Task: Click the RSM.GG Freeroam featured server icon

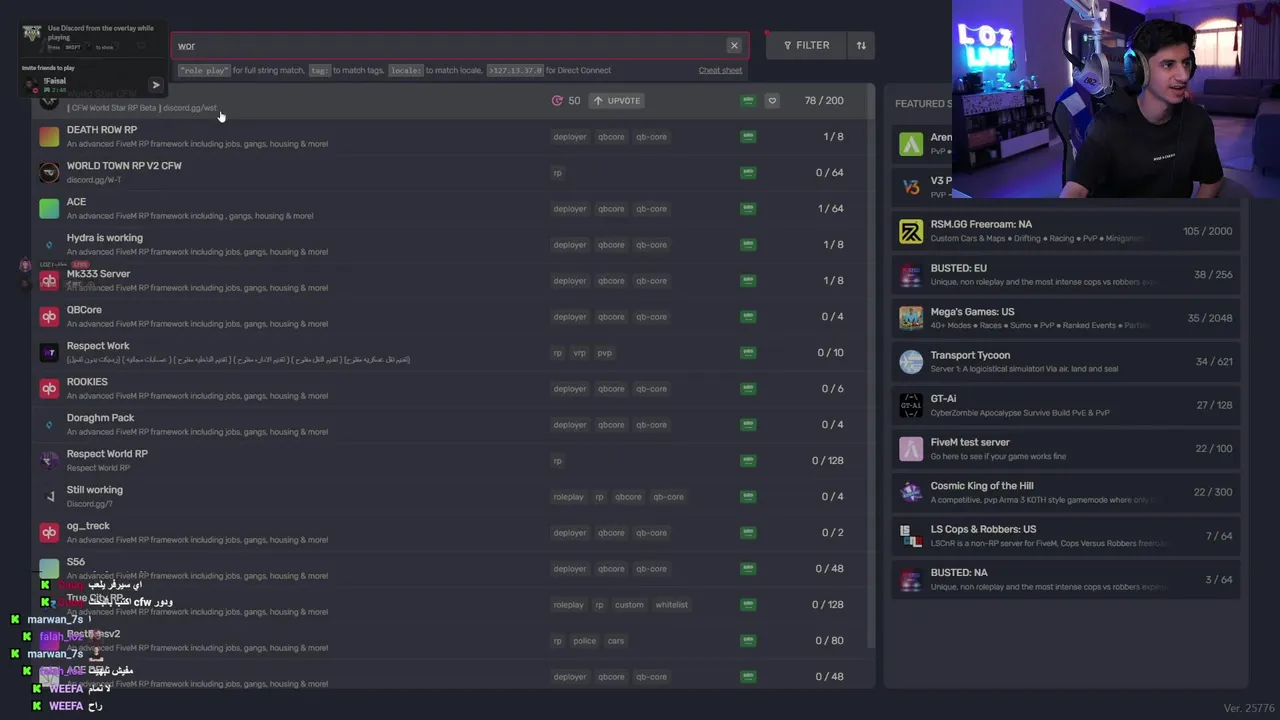Action: [x=911, y=232]
